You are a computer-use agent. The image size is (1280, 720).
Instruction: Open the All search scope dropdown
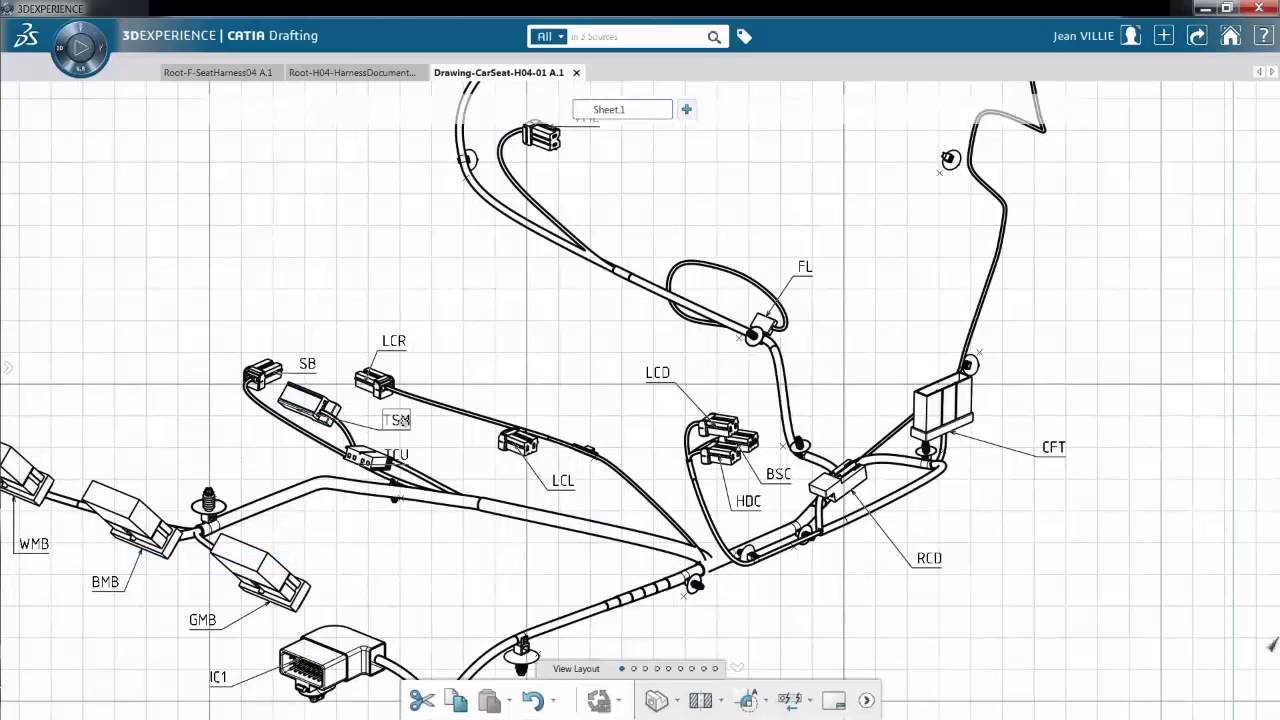click(548, 36)
